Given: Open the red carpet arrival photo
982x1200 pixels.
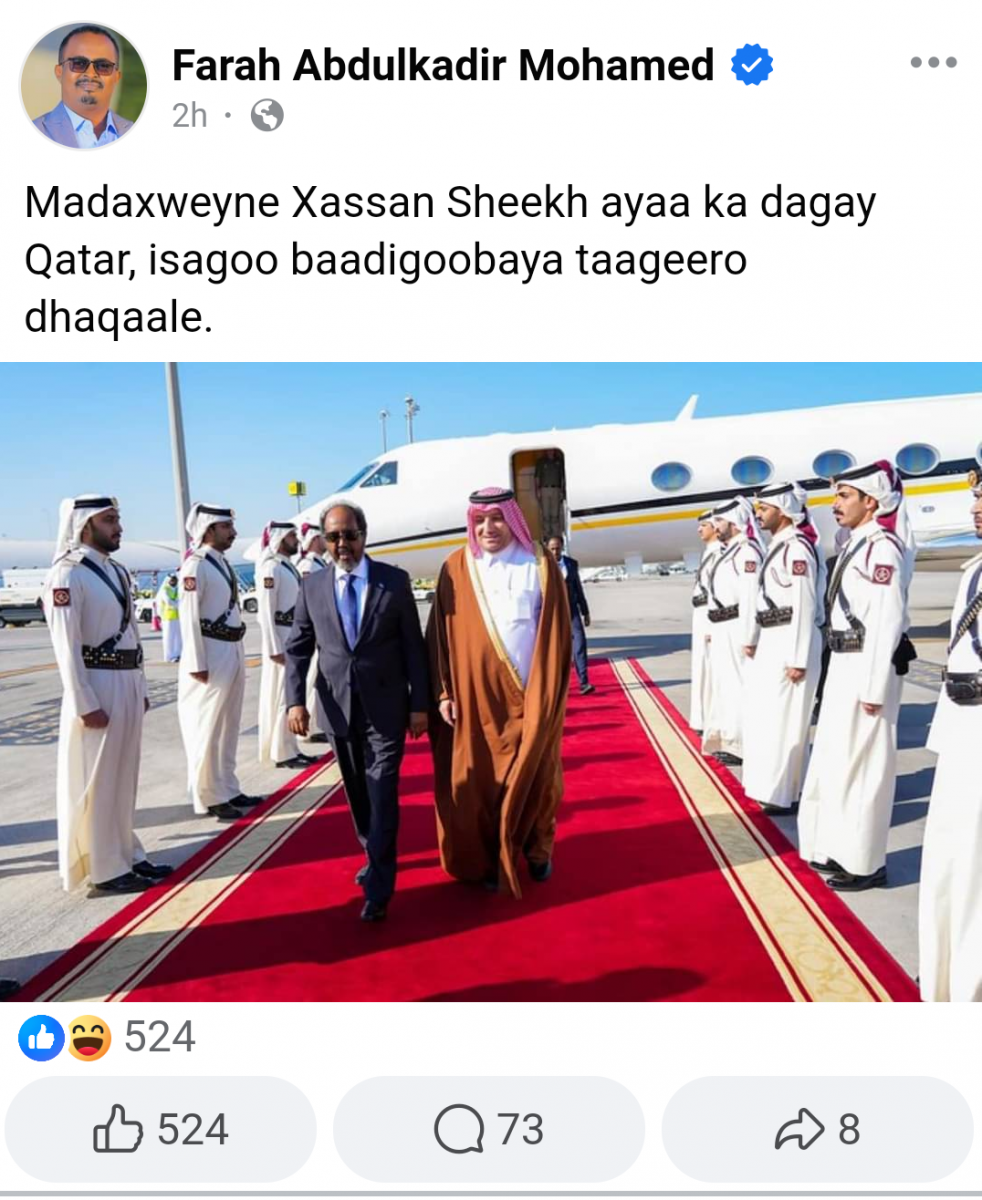Looking at the screenshot, I should (x=491, y=682).
